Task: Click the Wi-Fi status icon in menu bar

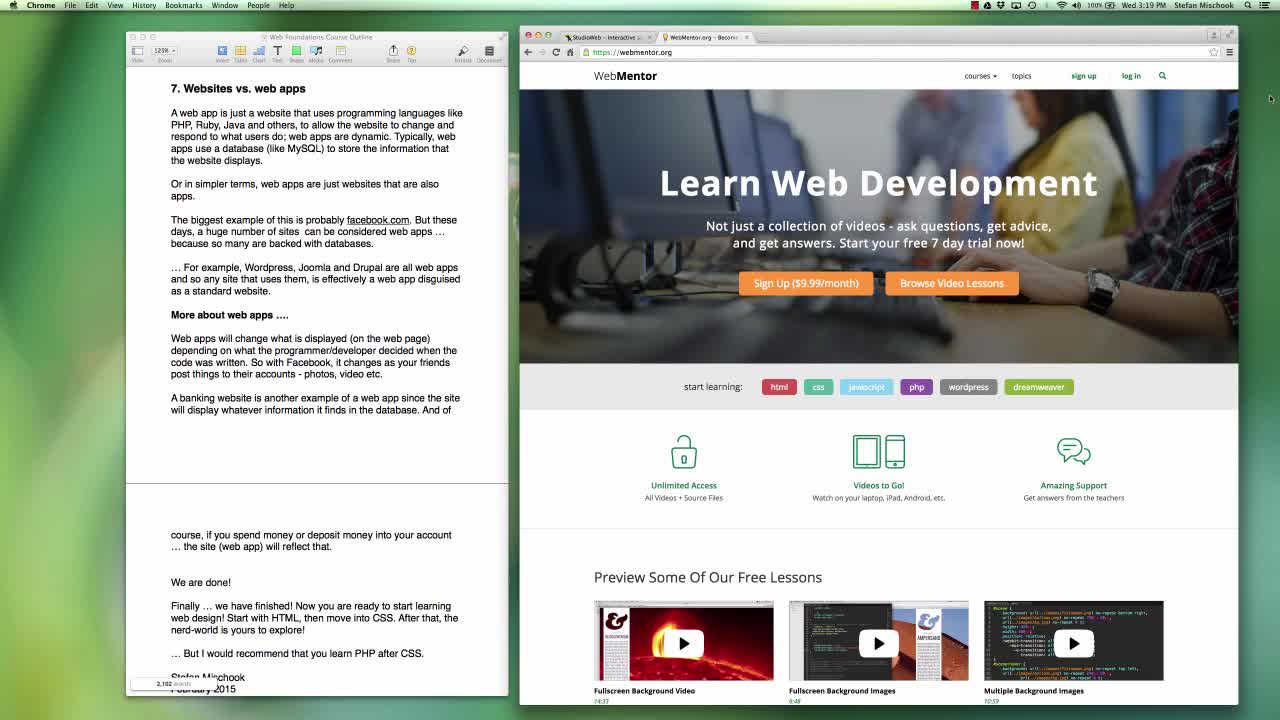Action: point(1061,5)
